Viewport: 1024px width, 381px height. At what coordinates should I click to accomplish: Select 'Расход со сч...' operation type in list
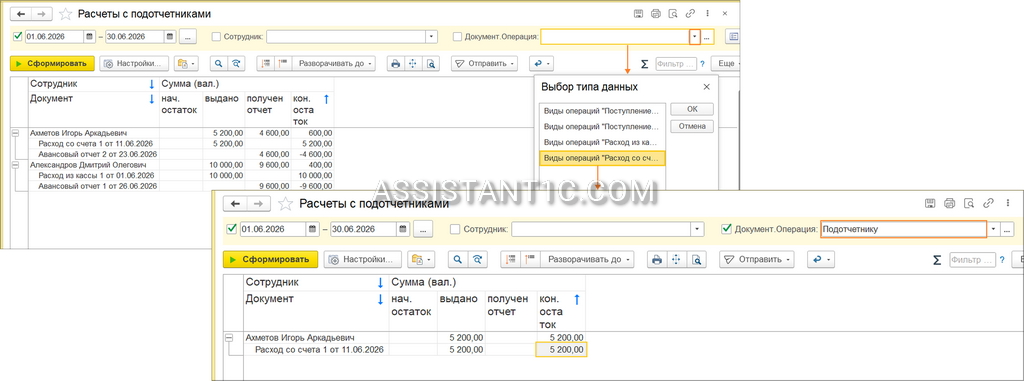point(603,158)
